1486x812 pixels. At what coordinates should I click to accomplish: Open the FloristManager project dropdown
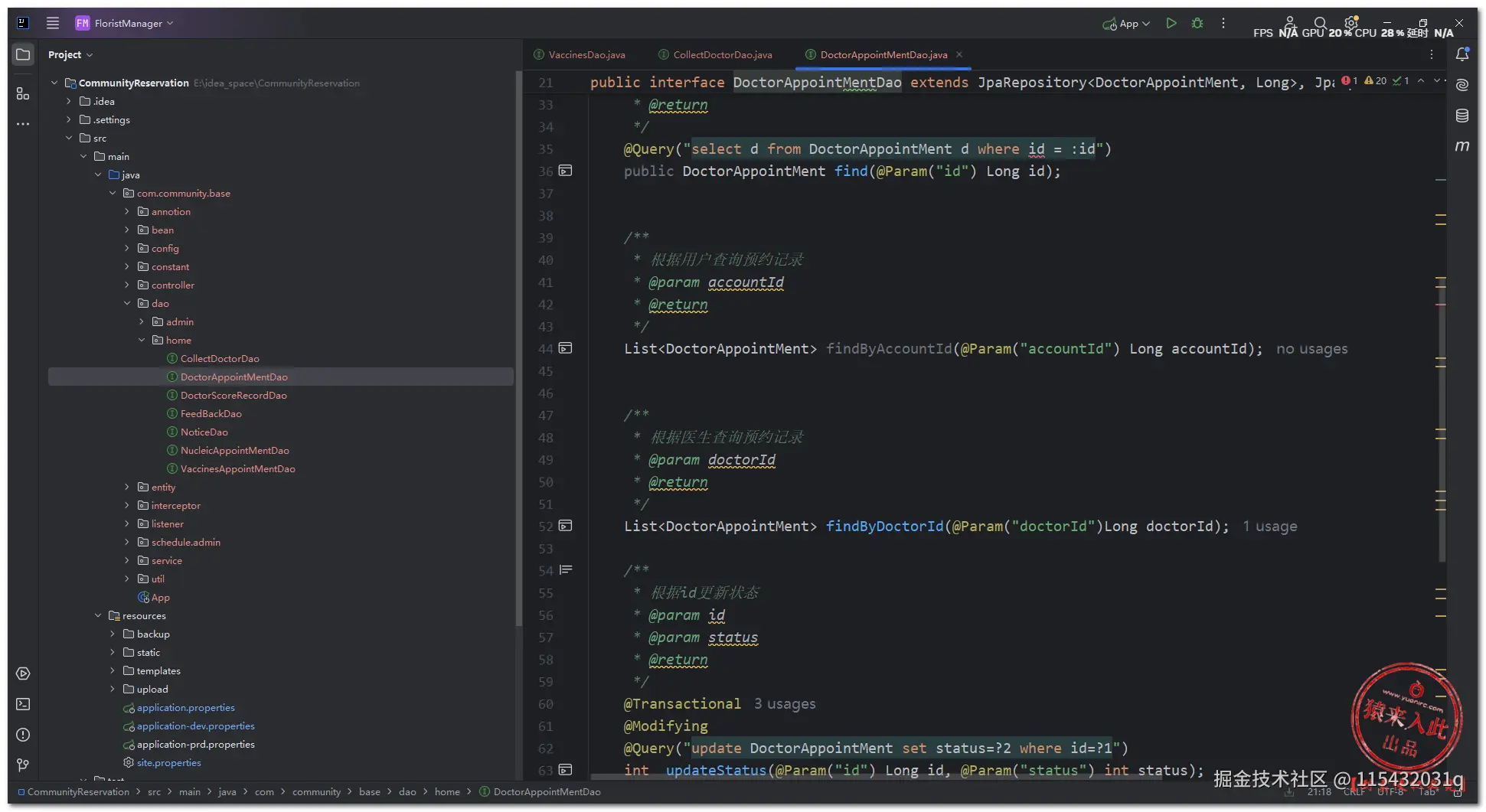pos(125,23)
